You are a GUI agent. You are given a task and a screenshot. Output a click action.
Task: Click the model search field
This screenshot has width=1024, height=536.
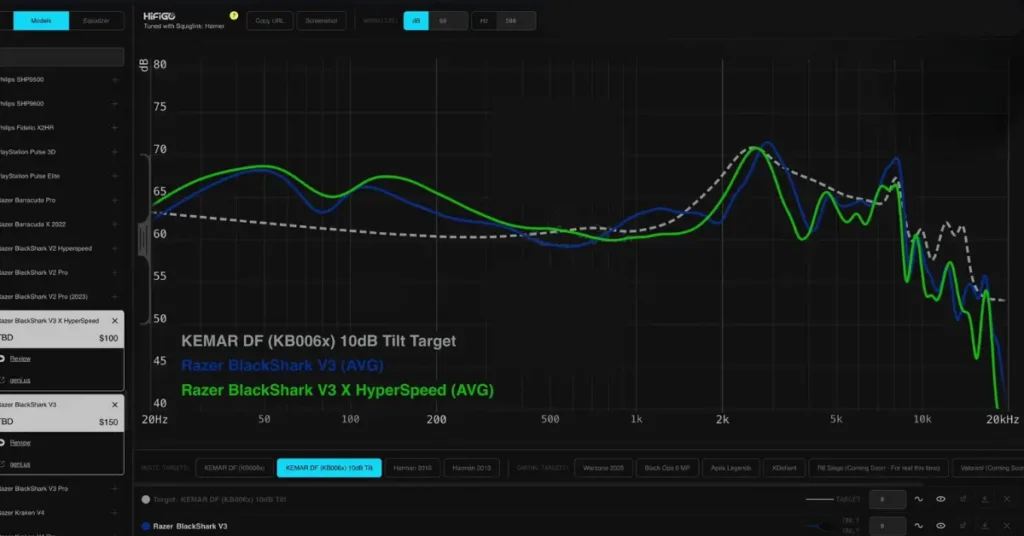pyautogui.click(x=62, y=57)
